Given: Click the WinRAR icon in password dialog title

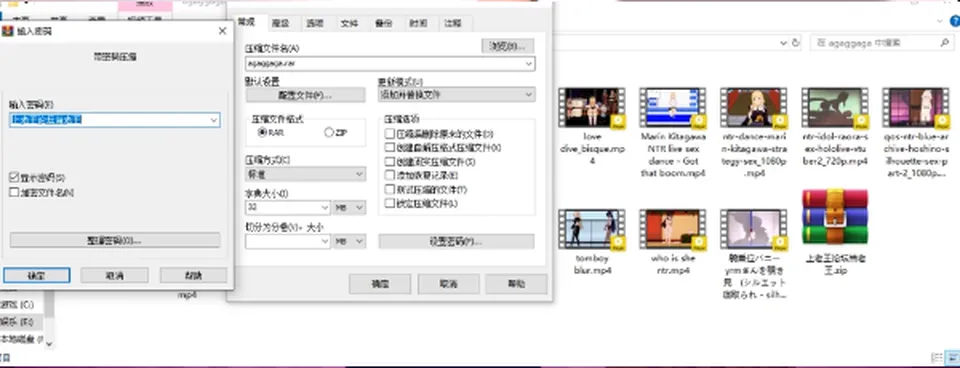Looking at the screenshot, I should (7, 31).
